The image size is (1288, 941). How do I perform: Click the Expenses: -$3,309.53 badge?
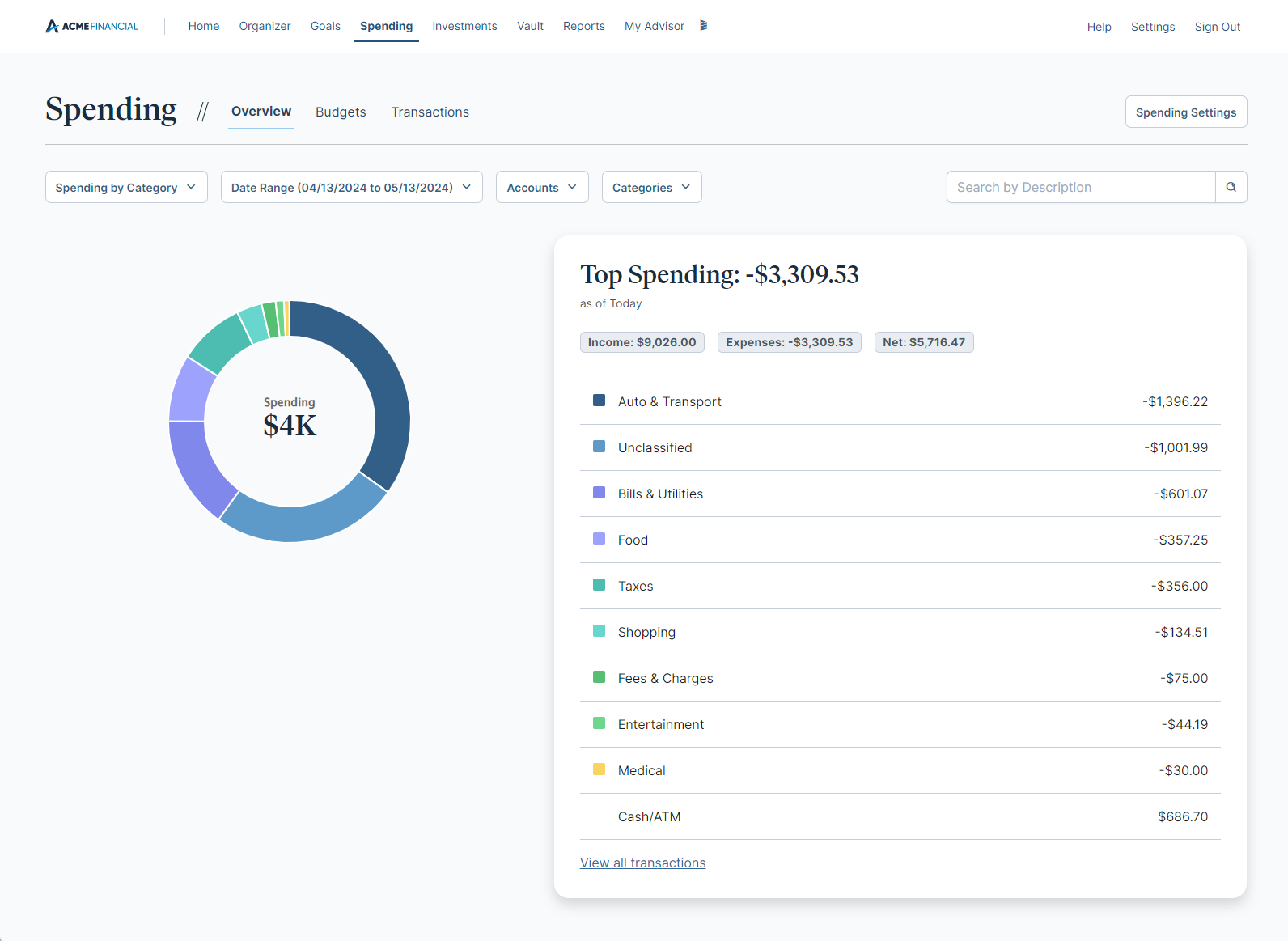click(x=789, y=342)
